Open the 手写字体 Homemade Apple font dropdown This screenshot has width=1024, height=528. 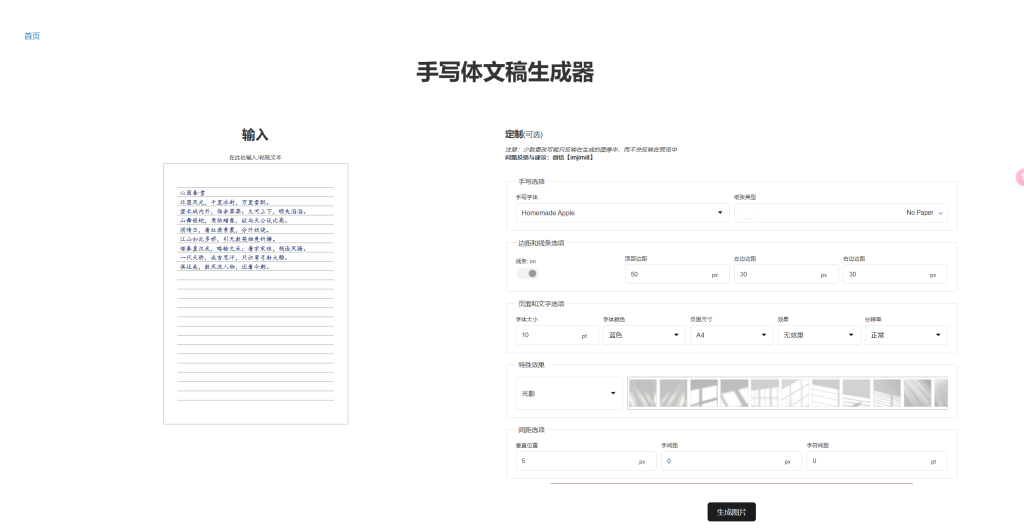(x=622, y=212)
